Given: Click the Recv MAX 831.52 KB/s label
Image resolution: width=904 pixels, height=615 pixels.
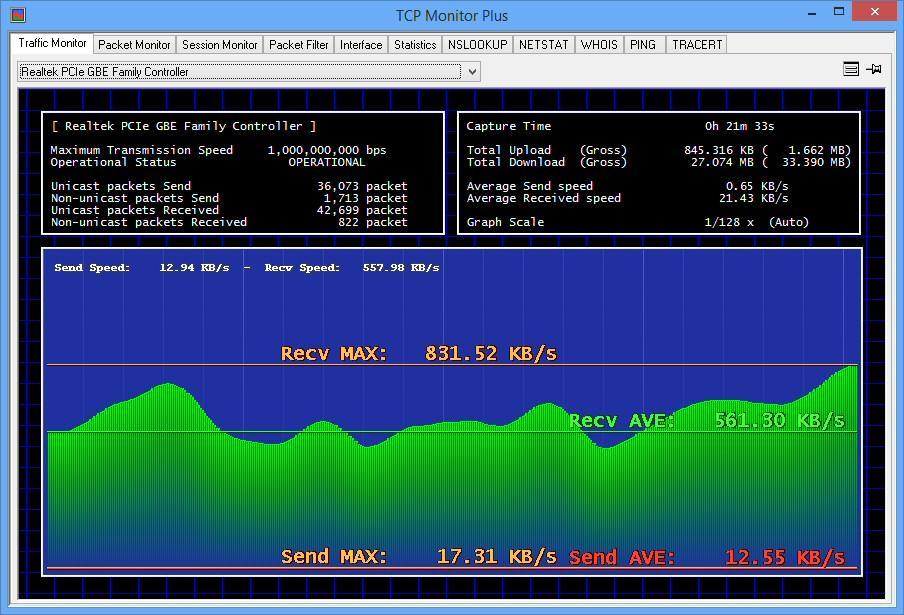Looking at the screenshot, I should click(x=419, y=353).
